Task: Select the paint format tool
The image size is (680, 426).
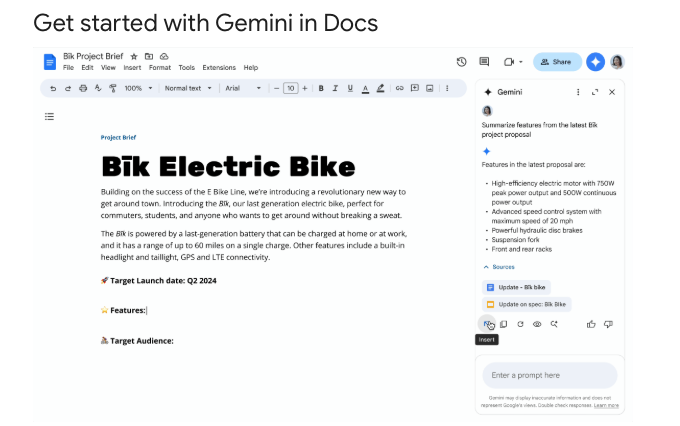Action: 113,88
